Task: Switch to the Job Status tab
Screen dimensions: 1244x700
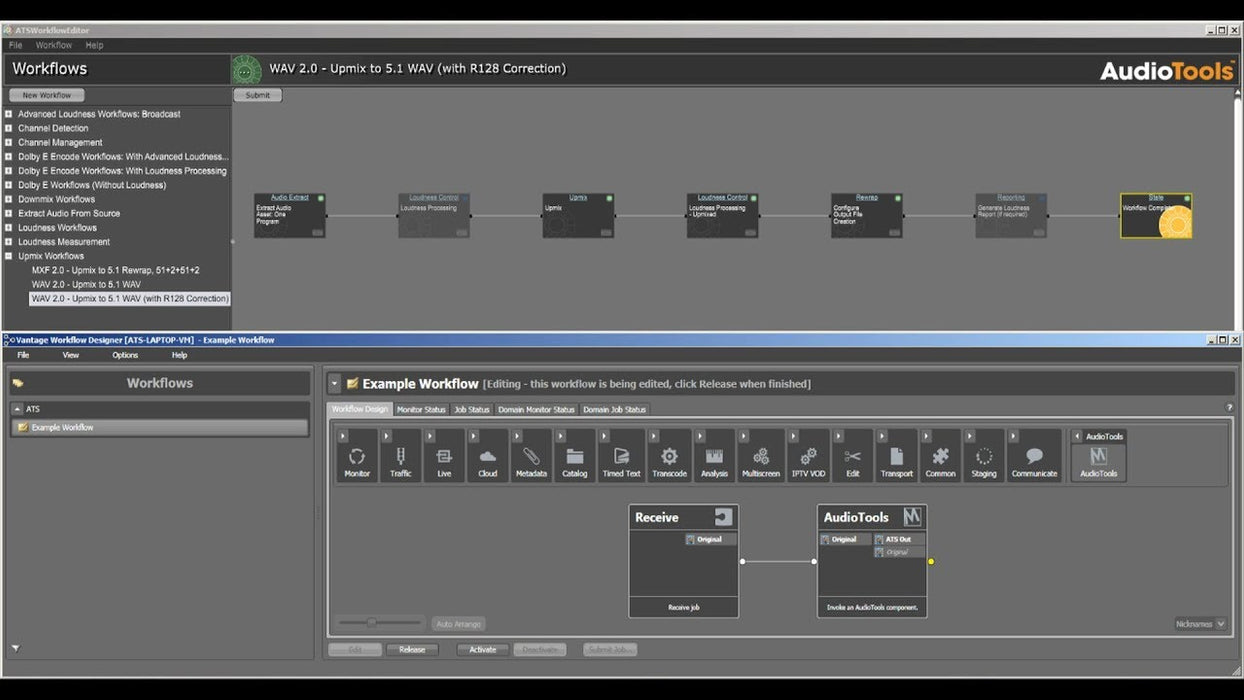Action: [x=472, y=410]
